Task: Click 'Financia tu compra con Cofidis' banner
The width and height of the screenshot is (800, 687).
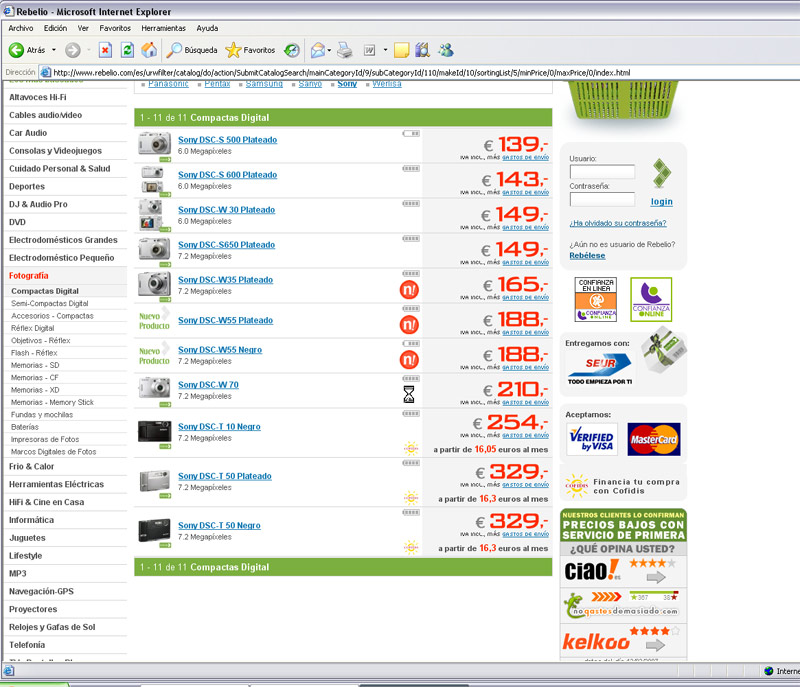Action: click(623, 486)
